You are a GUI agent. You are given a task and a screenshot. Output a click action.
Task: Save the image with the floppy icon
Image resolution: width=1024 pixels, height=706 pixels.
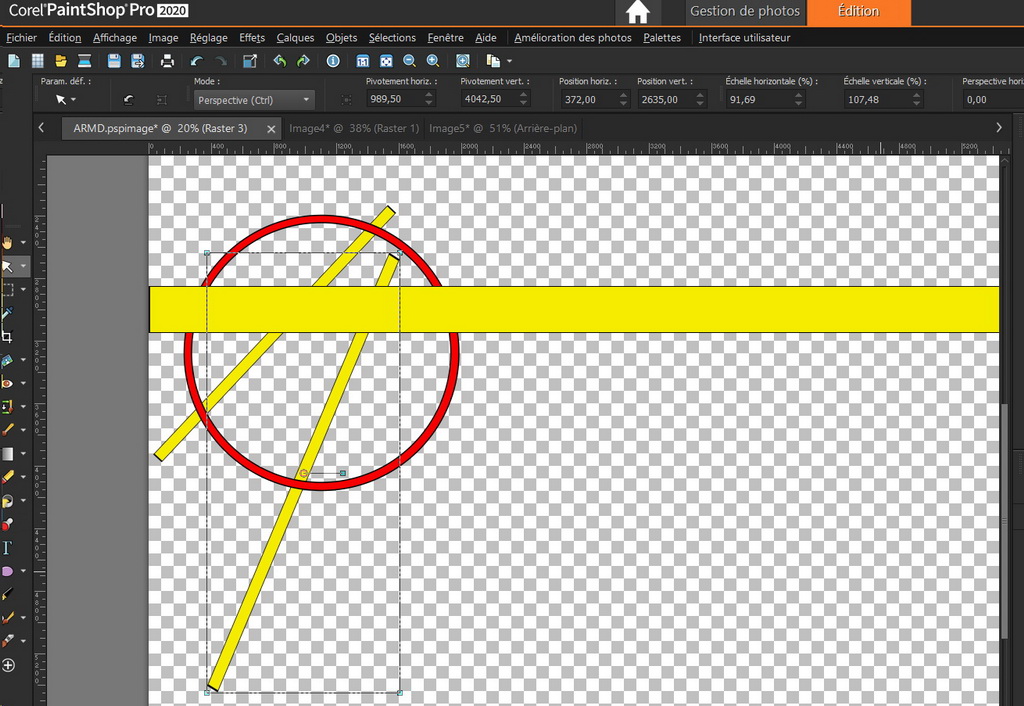click(x=114, y=61)
